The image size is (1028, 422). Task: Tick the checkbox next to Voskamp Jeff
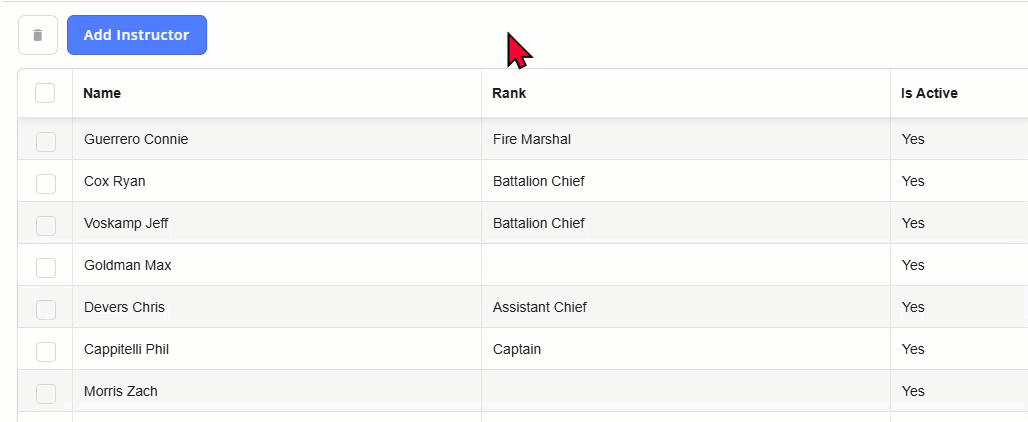[x=46, y=225]
